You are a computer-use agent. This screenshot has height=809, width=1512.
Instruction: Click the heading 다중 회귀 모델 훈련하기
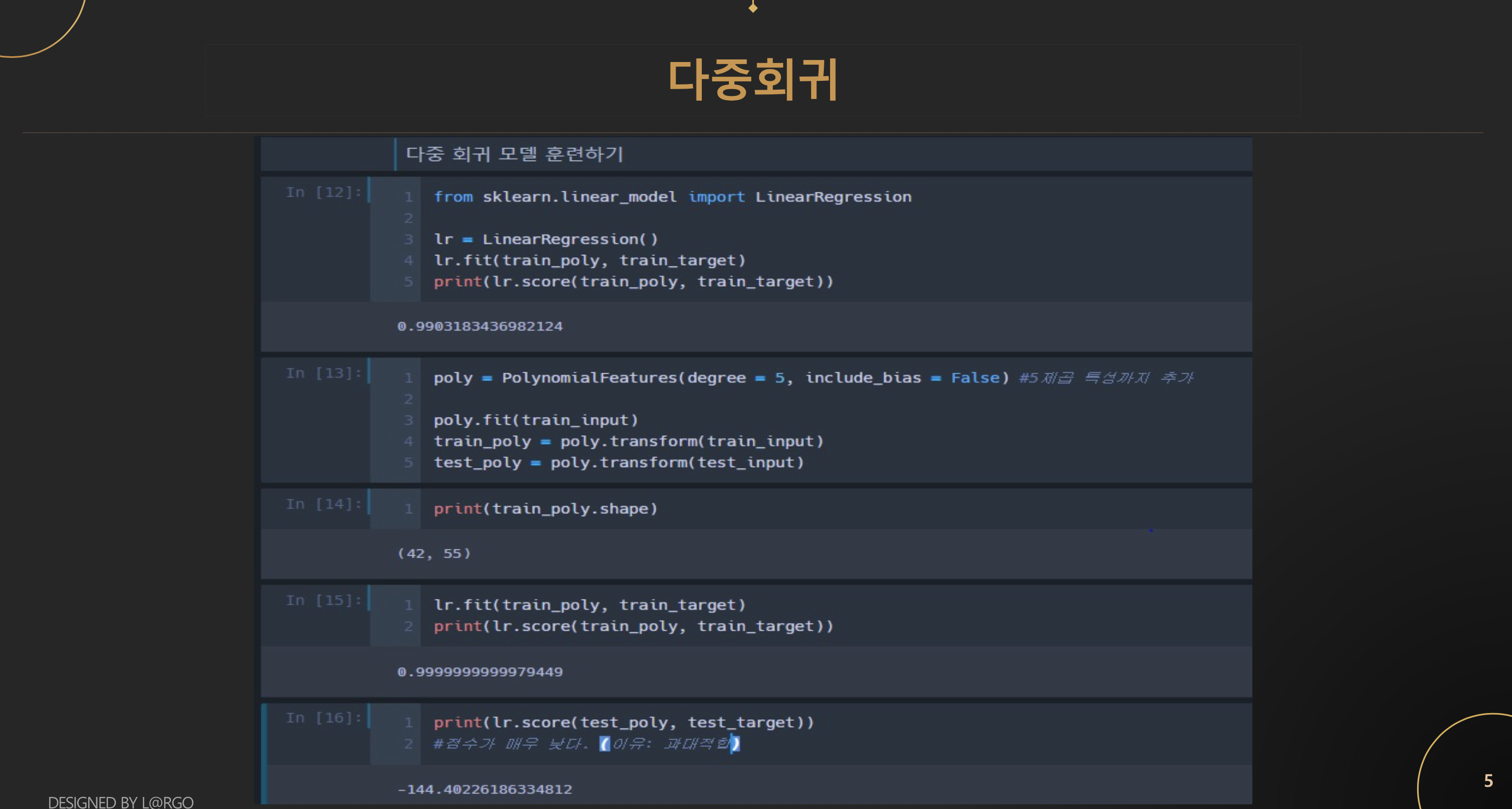coord(514,154)
